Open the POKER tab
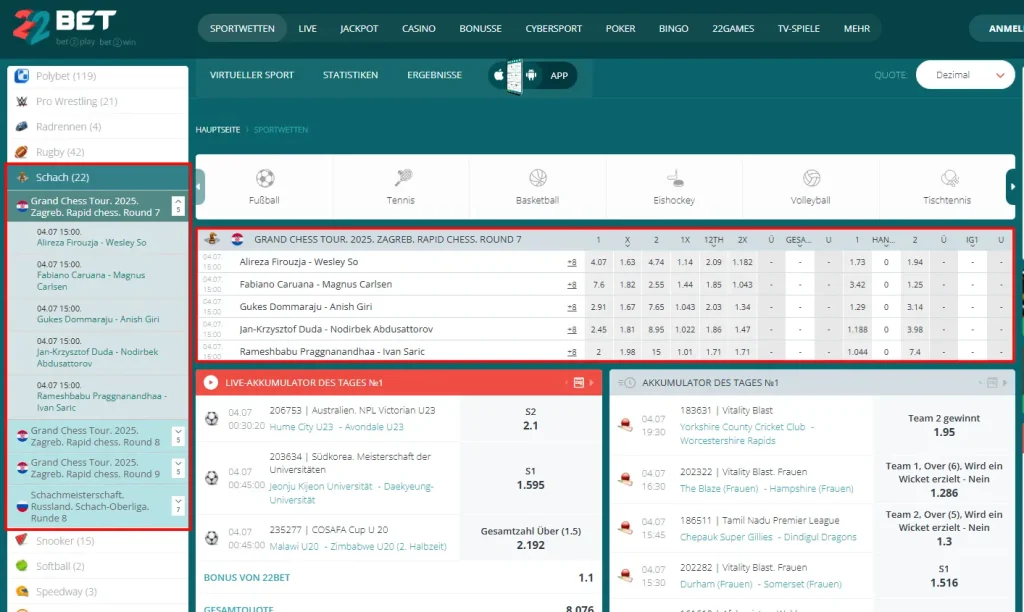Image resolution: width=1024 pixels, height=612 pixels. pos(620,29)
